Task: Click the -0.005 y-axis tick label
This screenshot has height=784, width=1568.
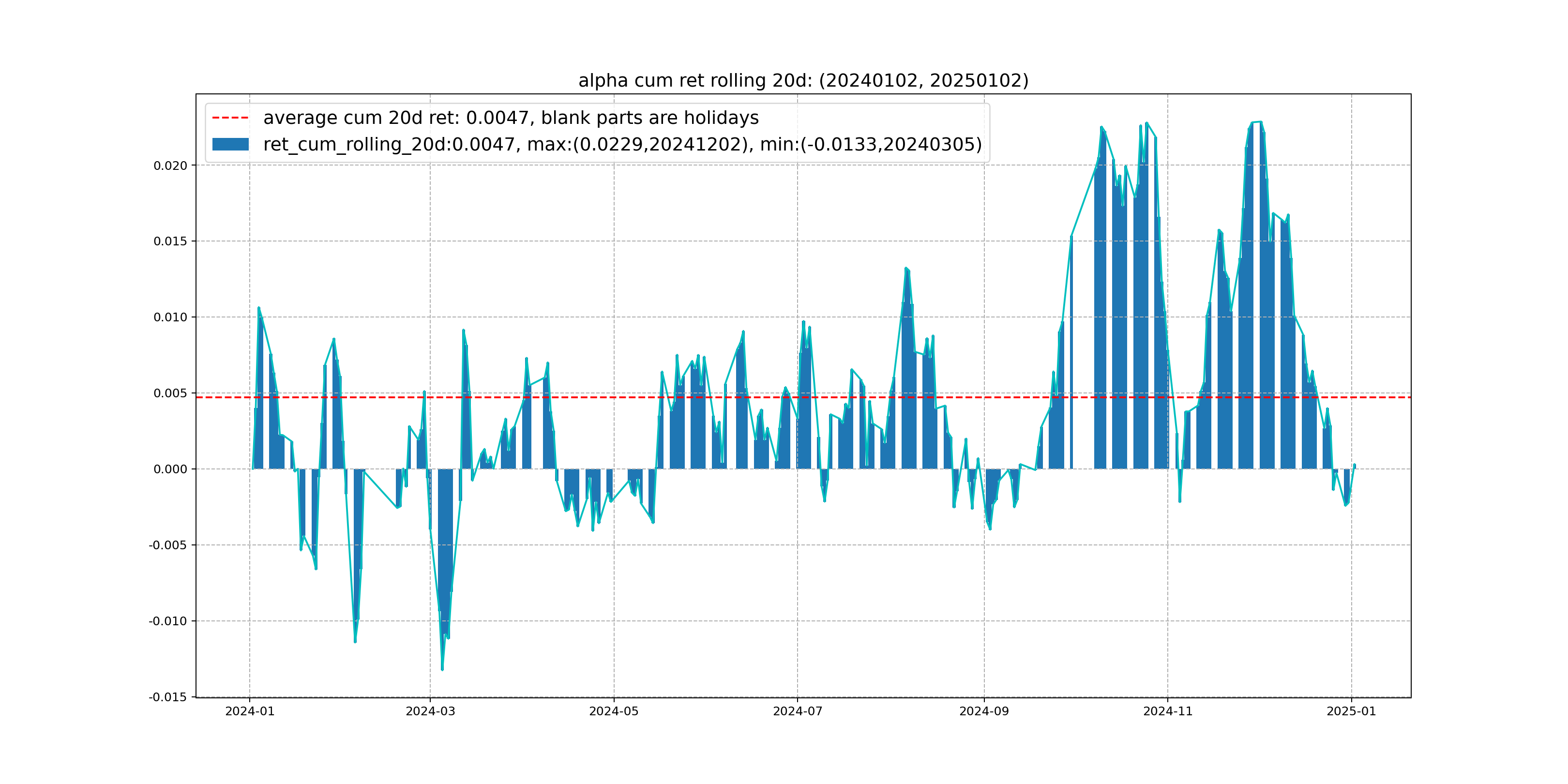Action: (x=167, y=545)
